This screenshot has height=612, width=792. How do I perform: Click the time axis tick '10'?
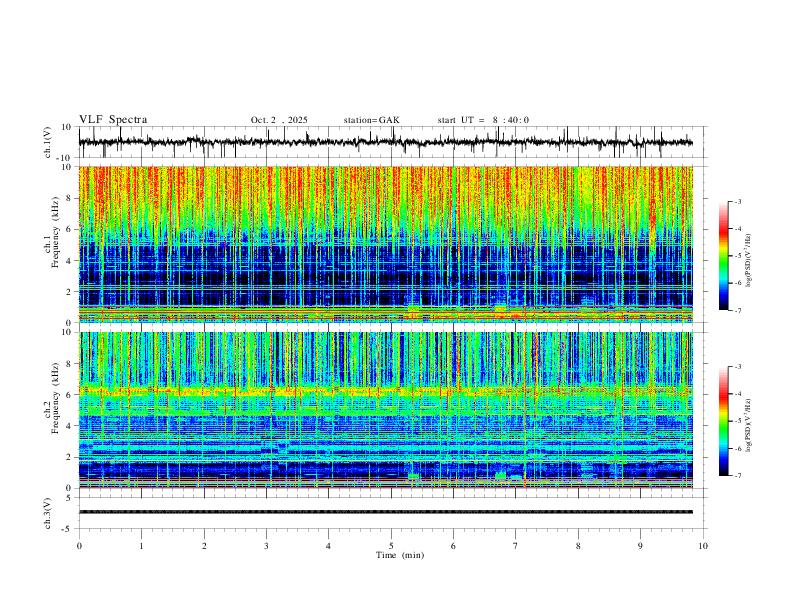click(x=703, y=546)
